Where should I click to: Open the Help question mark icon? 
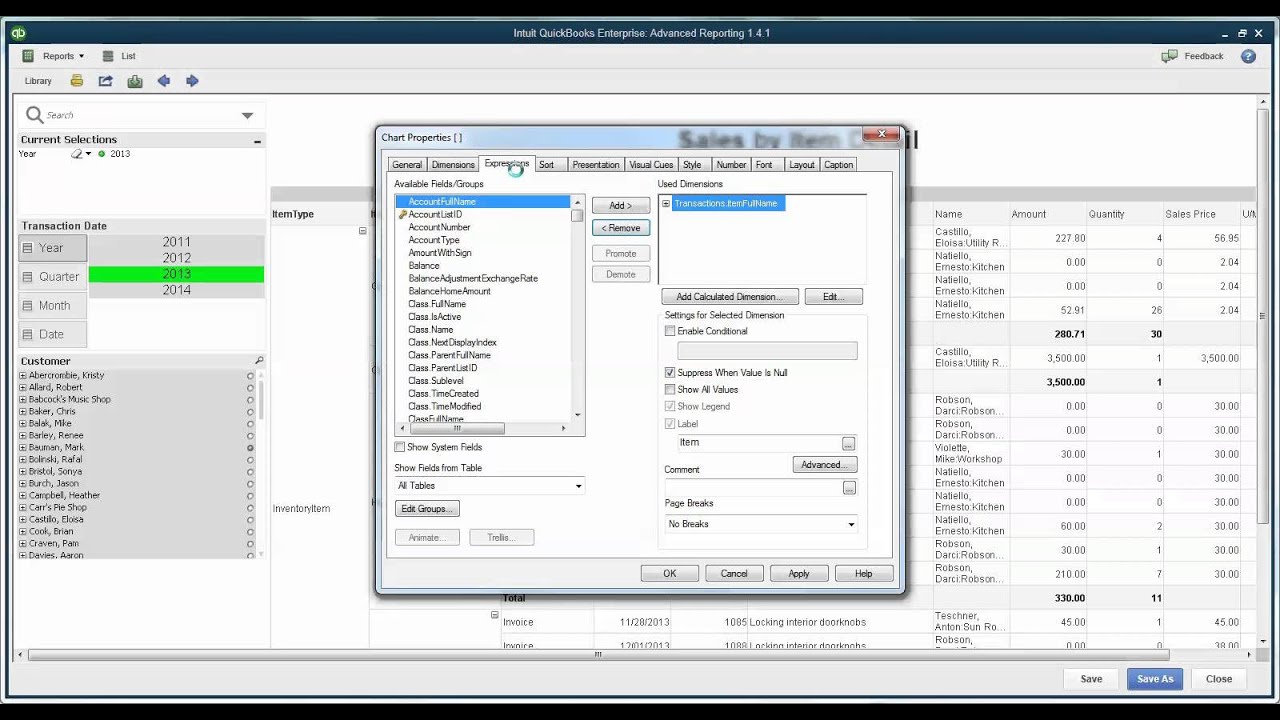coord(1248,56)
